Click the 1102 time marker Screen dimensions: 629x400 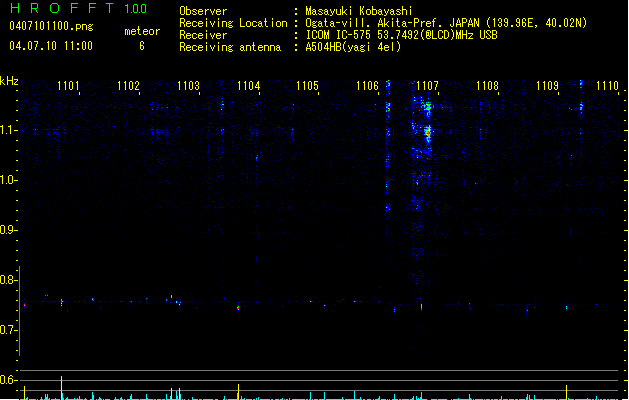(128, 86)
